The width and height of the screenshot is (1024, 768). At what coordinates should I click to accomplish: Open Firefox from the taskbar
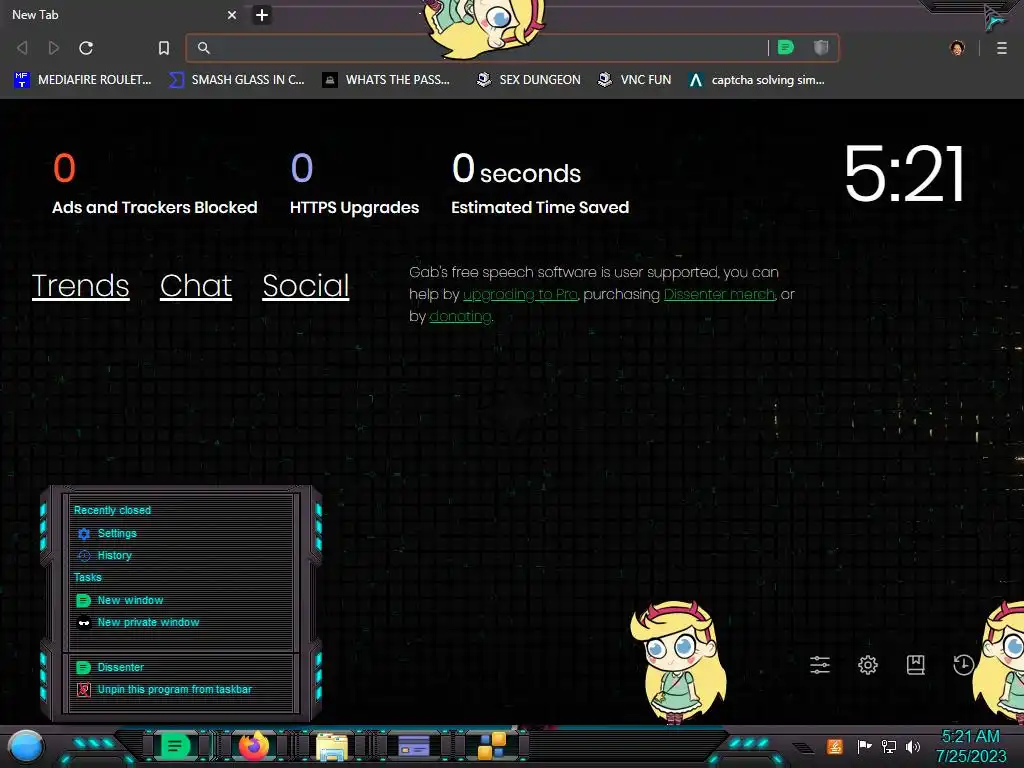coord(254,746)
